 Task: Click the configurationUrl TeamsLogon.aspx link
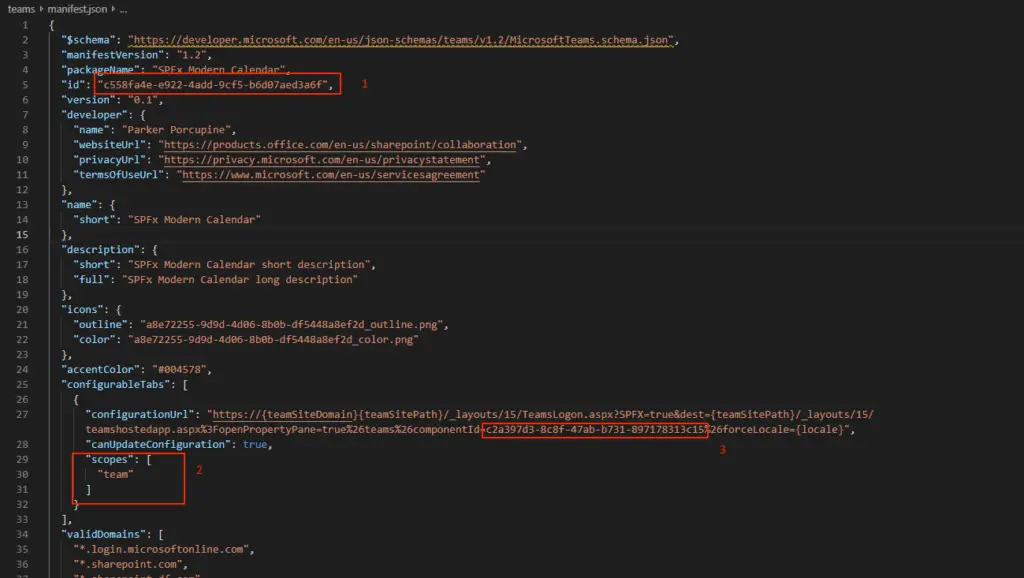(500, 415)
